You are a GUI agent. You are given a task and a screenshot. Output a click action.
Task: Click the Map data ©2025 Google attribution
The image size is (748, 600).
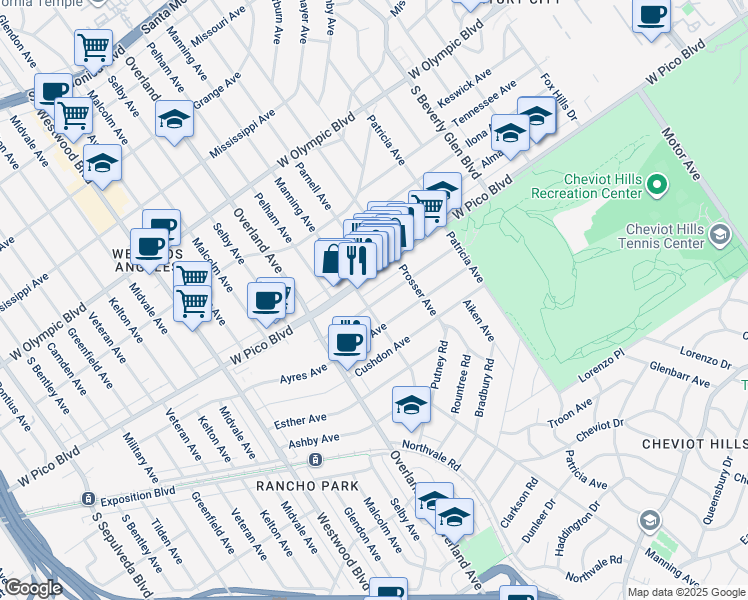pyautogui.click(x=685, y=592)
